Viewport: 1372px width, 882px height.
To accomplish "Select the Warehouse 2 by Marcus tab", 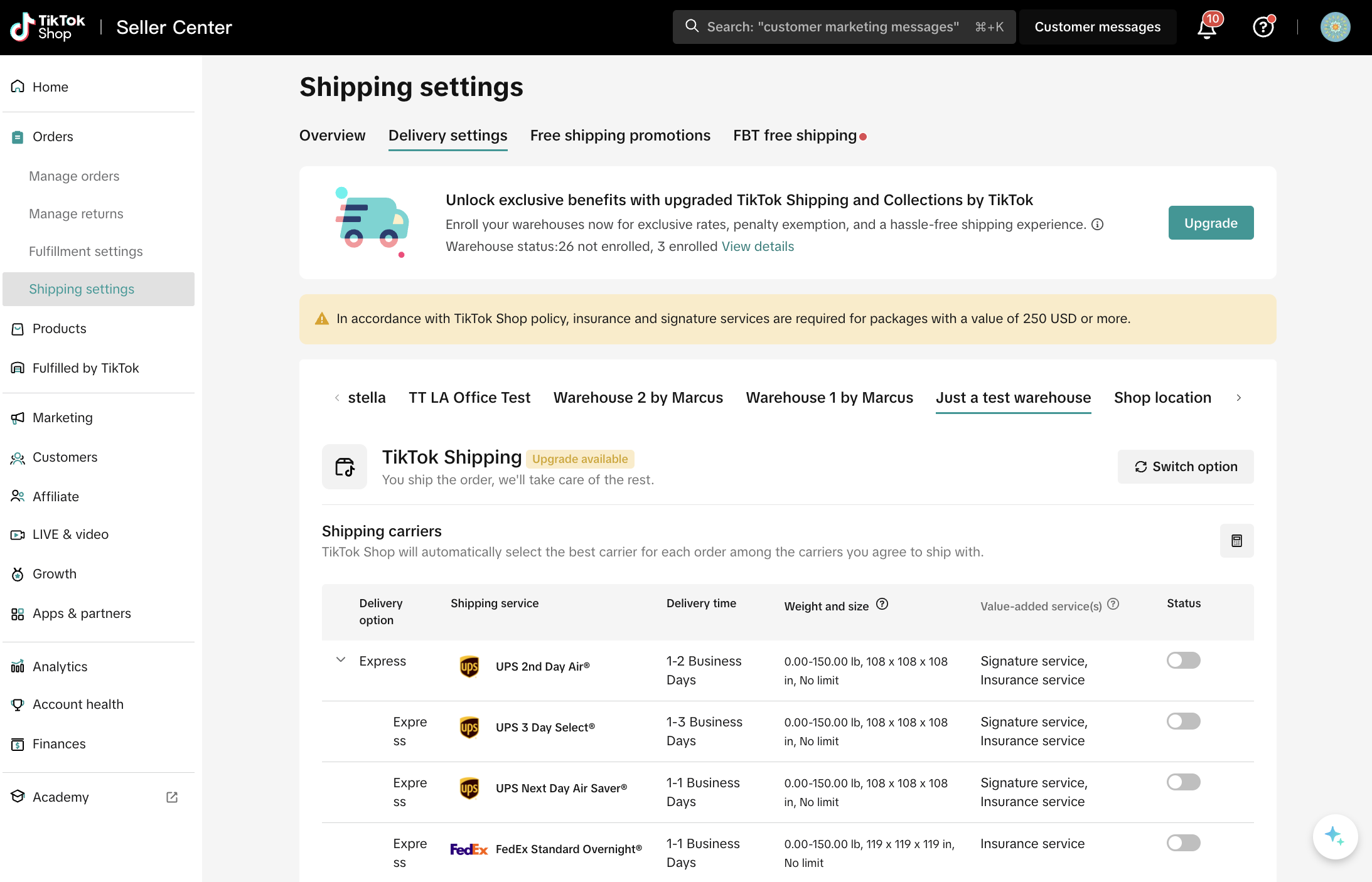I will [638, 398].
